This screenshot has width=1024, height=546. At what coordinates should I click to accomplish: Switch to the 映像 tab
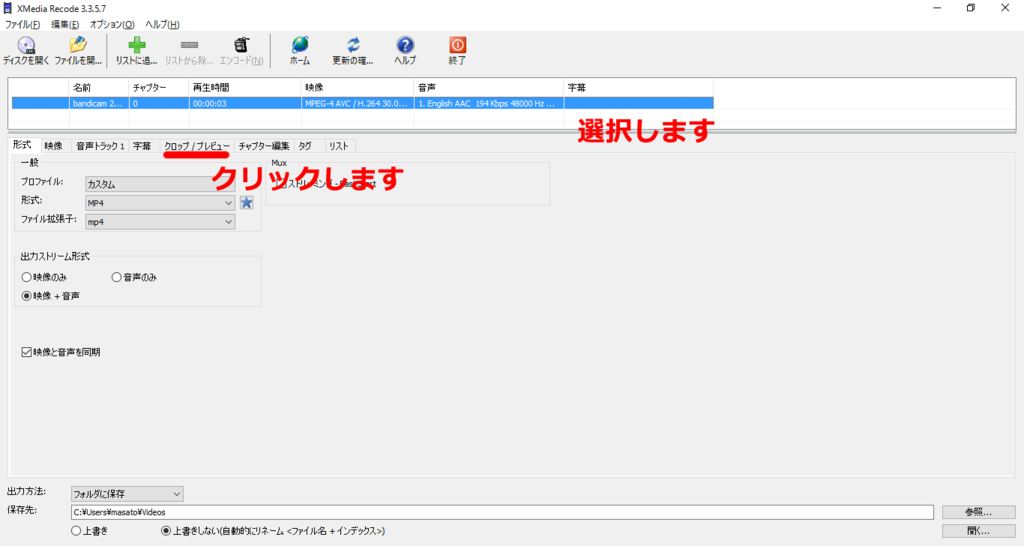(x=54, y=146)
